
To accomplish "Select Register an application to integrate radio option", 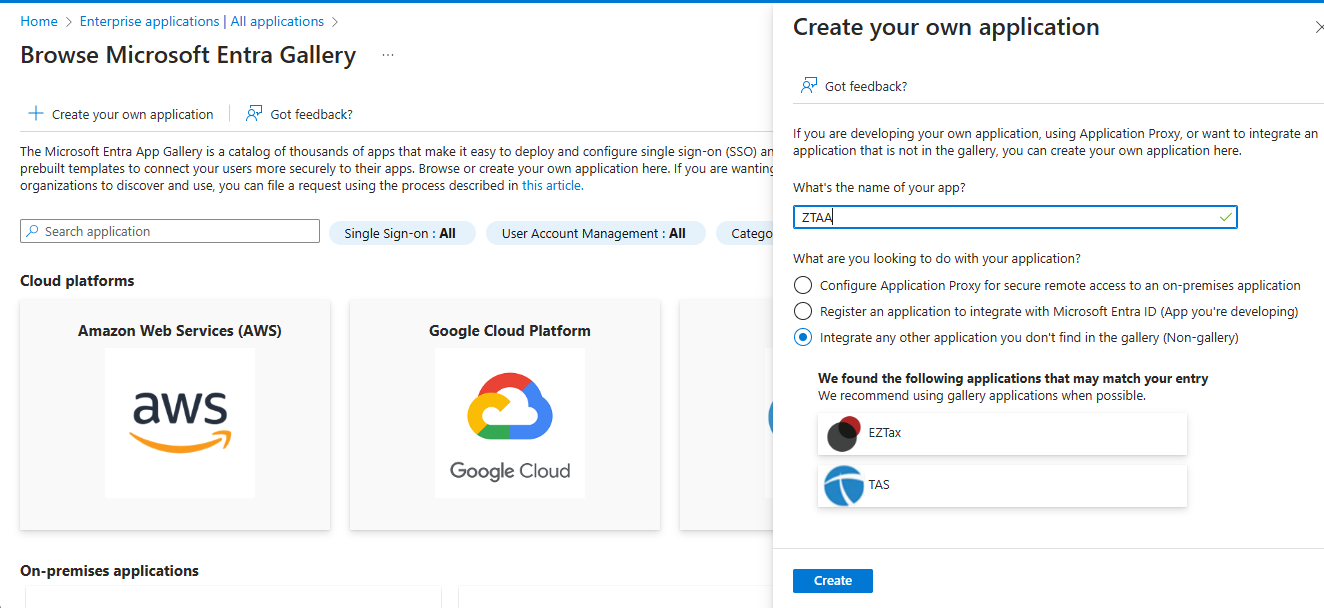I will click(x=803, y=311).
